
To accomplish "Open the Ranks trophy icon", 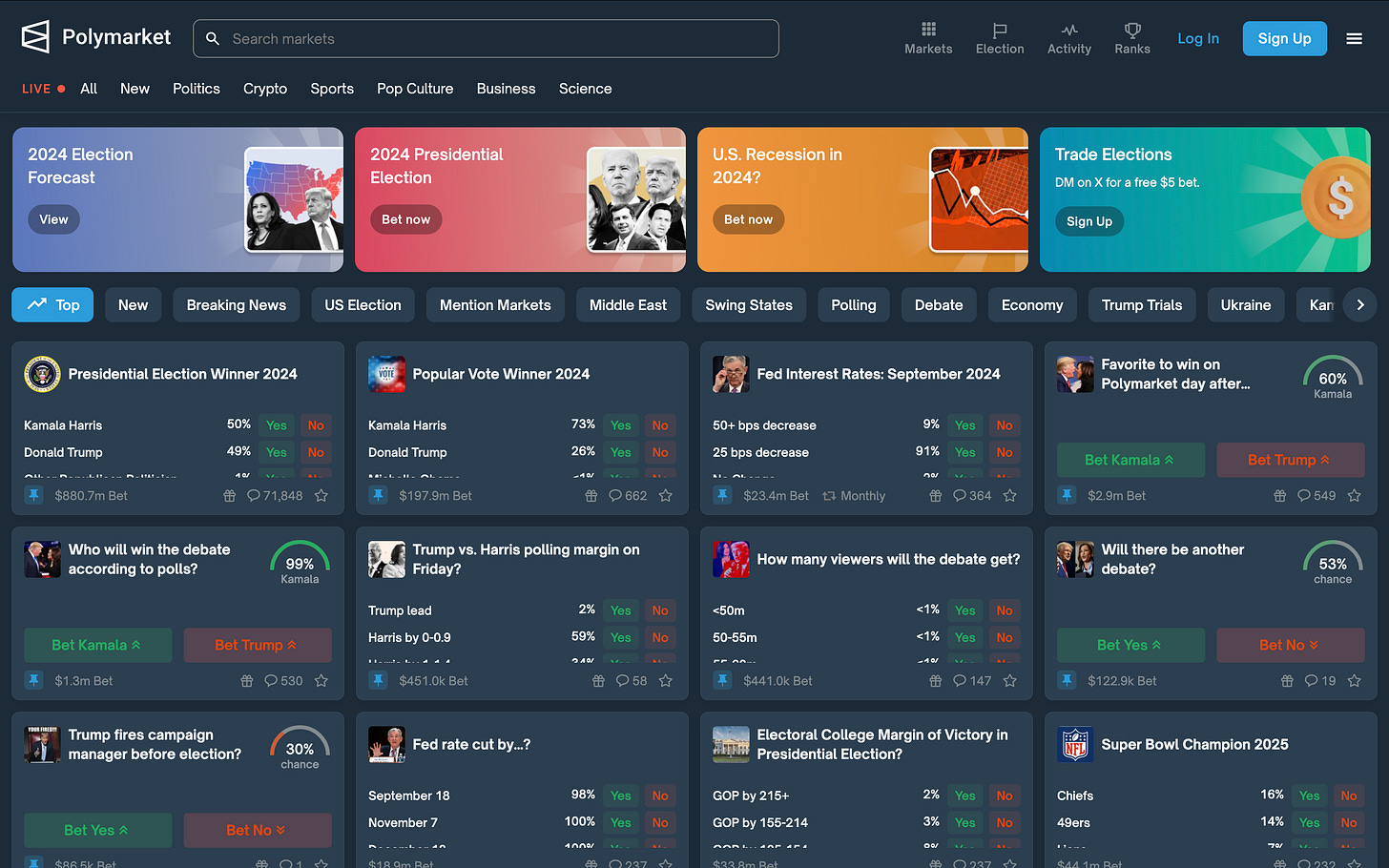I will coord(1132,31).
